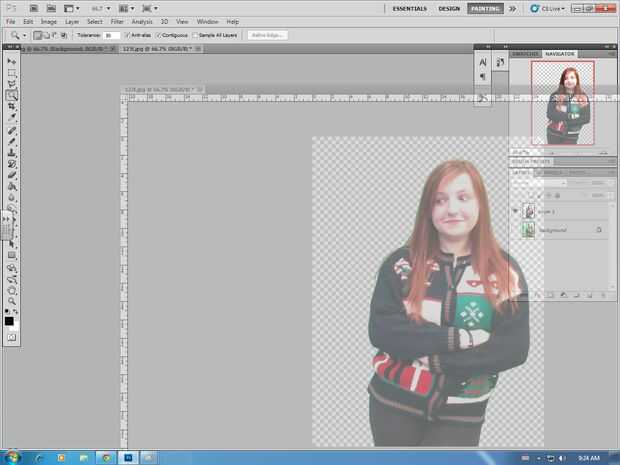Click the background color swatch

point(15,327)
